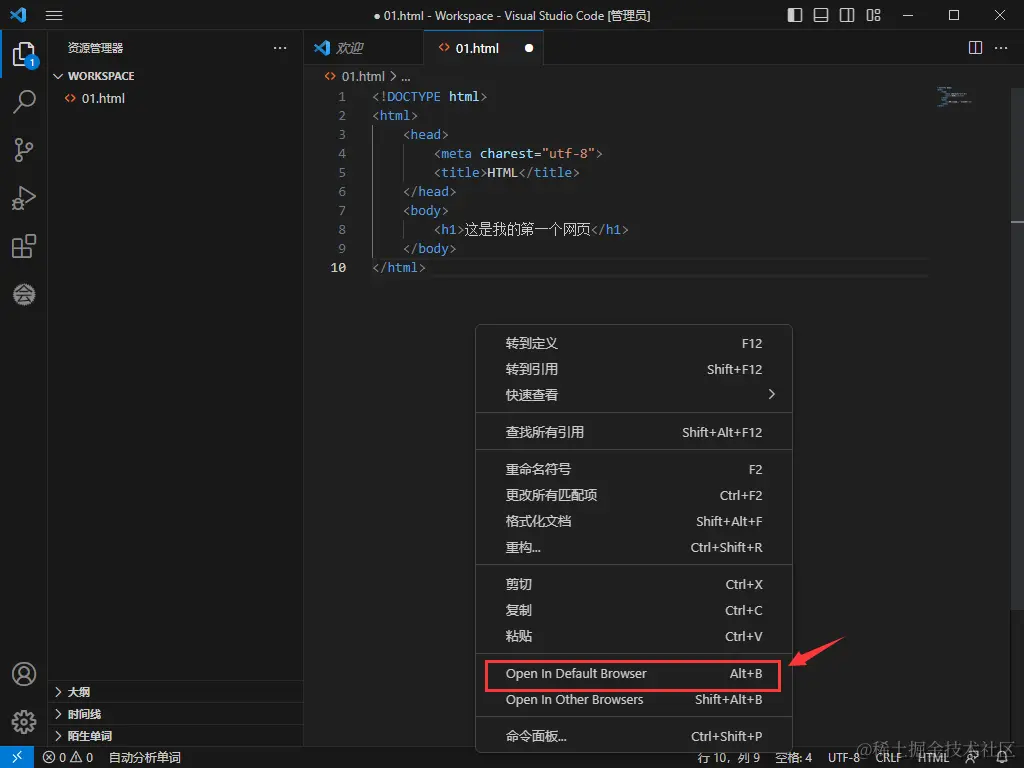Click the title text on line 5
Viewport: 1024px width, 768px height.
(502, 172)
